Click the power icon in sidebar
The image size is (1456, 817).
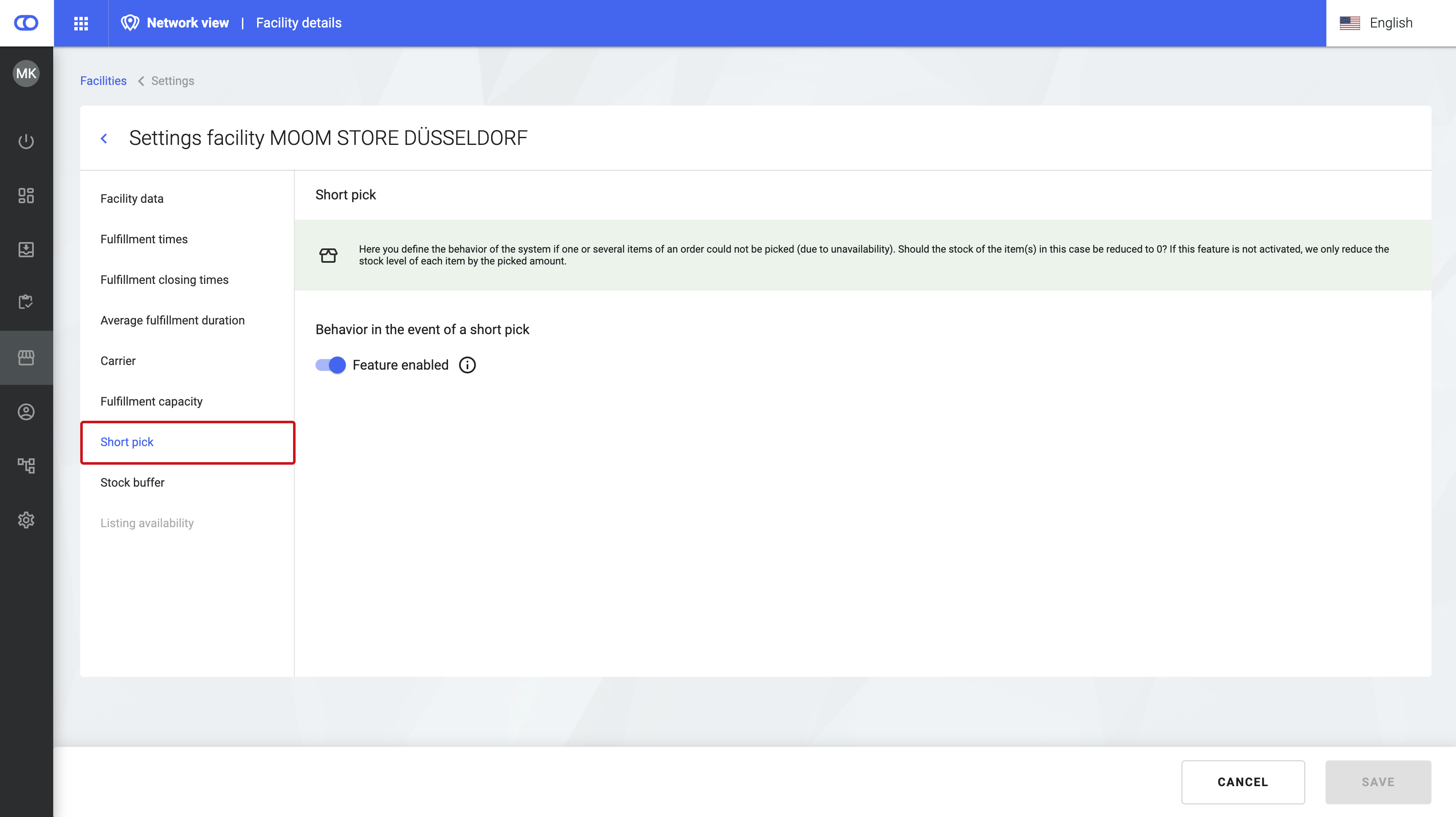(26, 141)
